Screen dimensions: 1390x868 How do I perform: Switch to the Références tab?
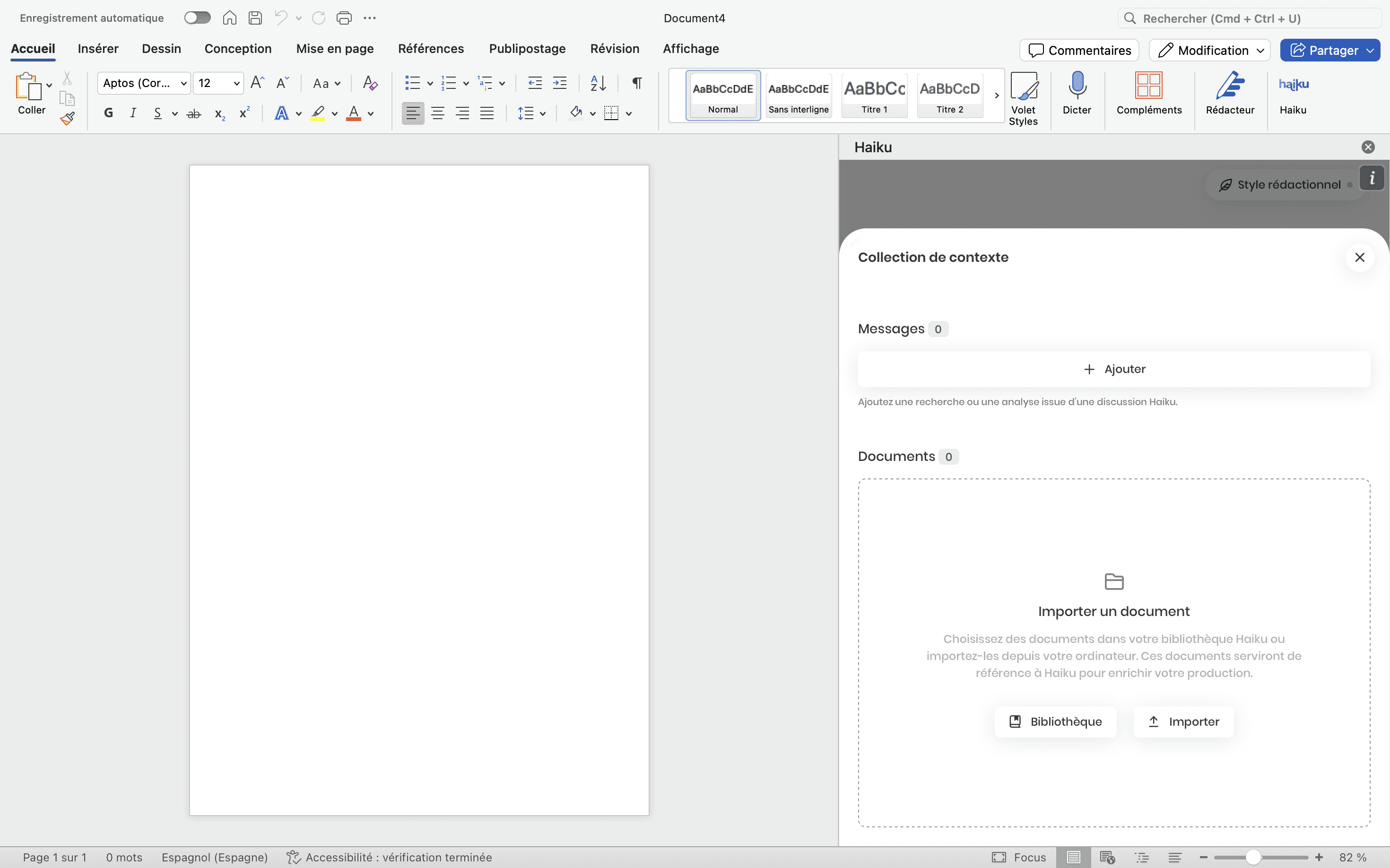[431, 49]
